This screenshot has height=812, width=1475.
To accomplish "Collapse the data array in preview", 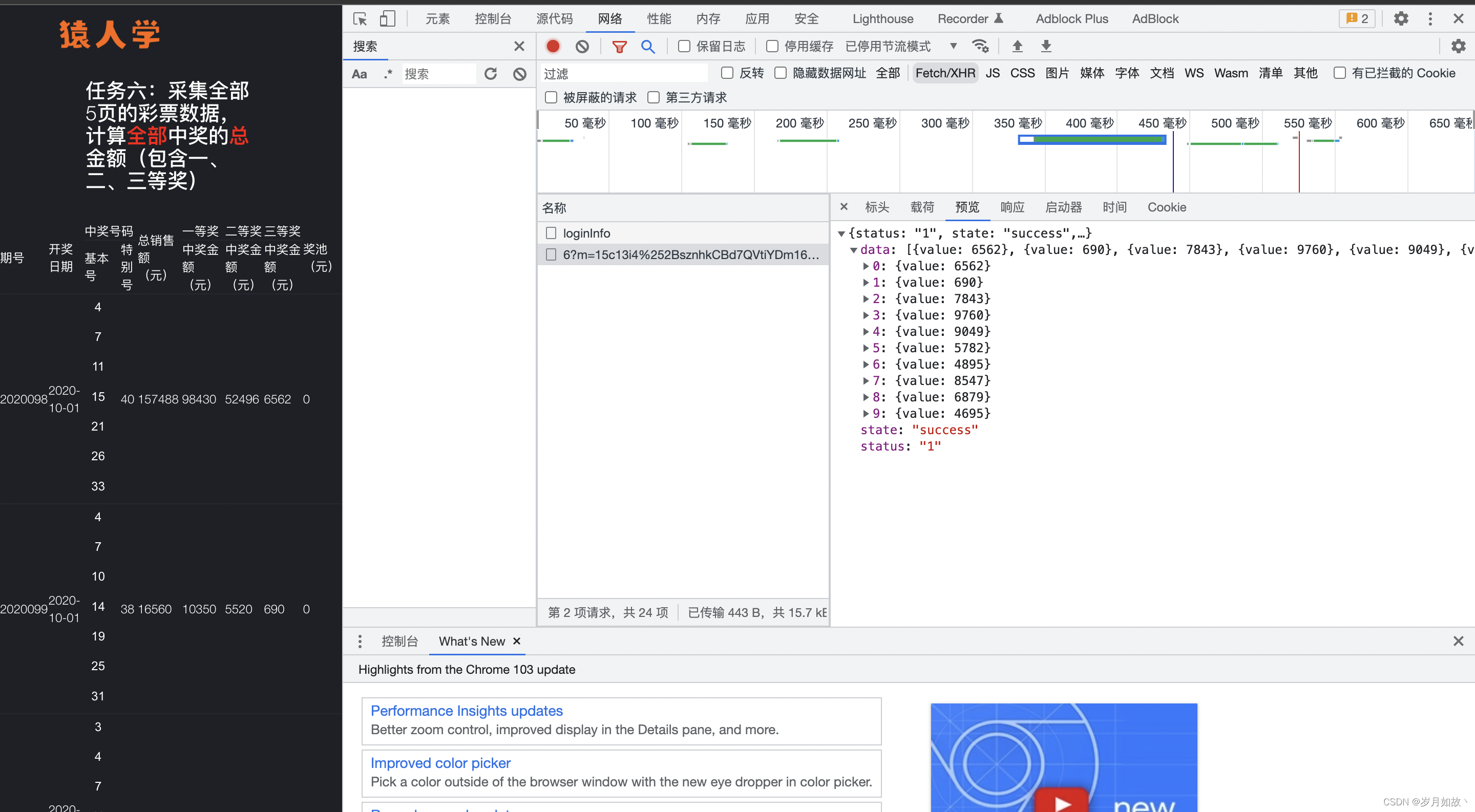I will pos(854,250).
